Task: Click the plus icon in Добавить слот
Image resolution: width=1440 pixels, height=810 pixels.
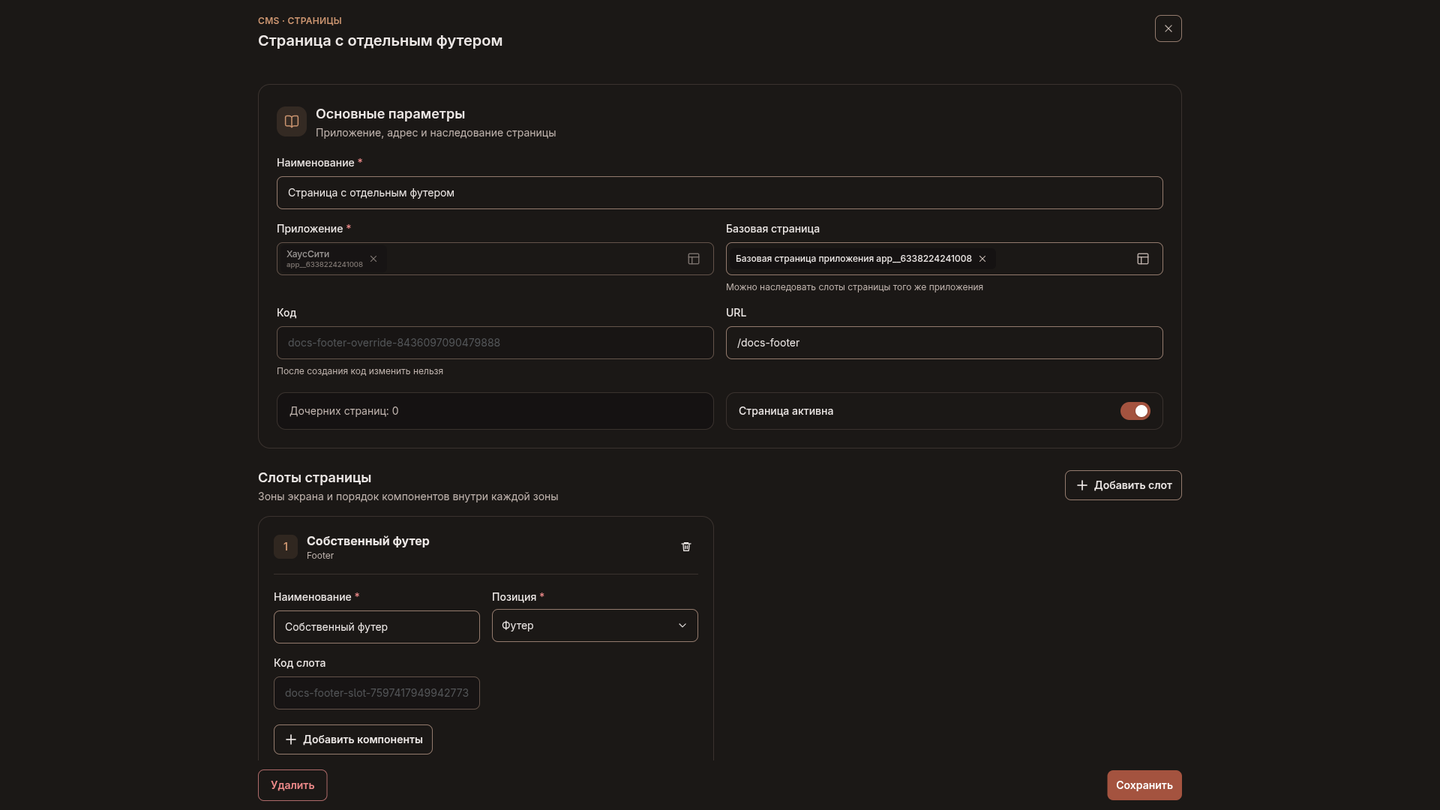Action: pos(1082,485)
